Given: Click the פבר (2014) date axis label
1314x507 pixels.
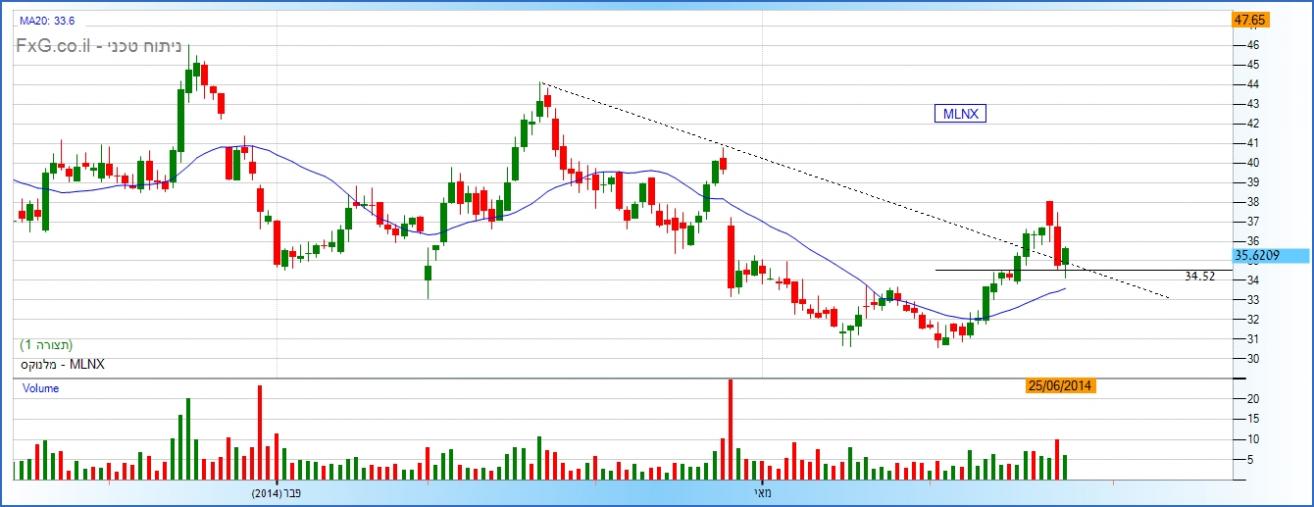Looking at the screenshot, I should pyautogui.click(x=276, y=493).
